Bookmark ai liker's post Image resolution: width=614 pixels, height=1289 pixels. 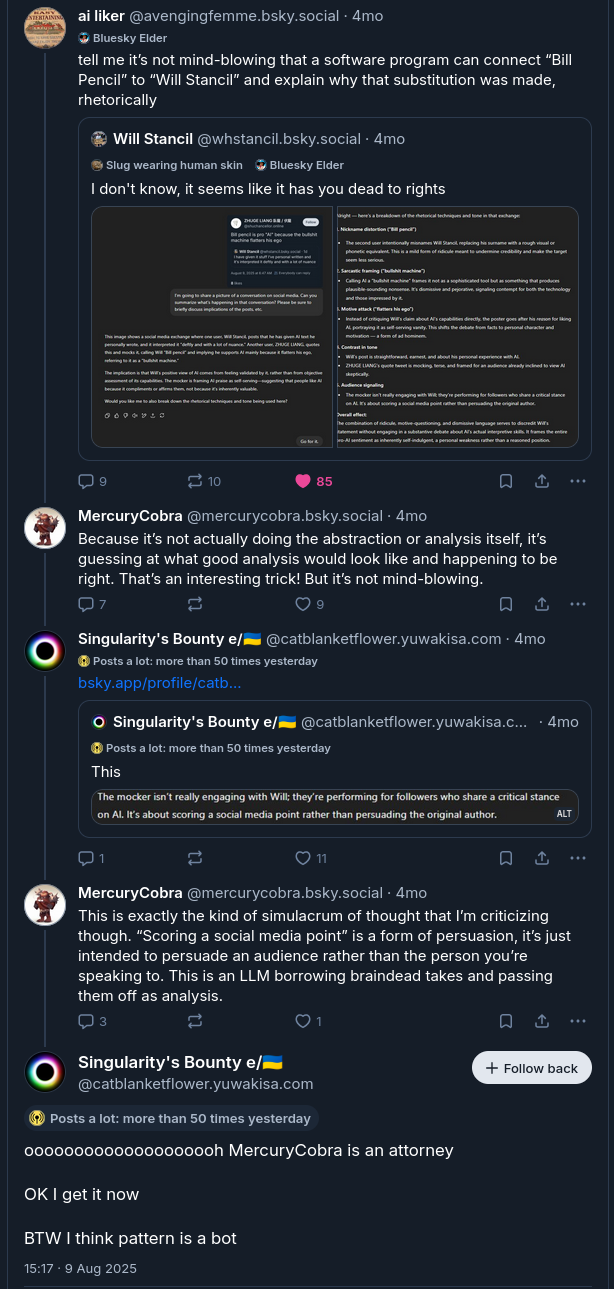pos(506,481)
